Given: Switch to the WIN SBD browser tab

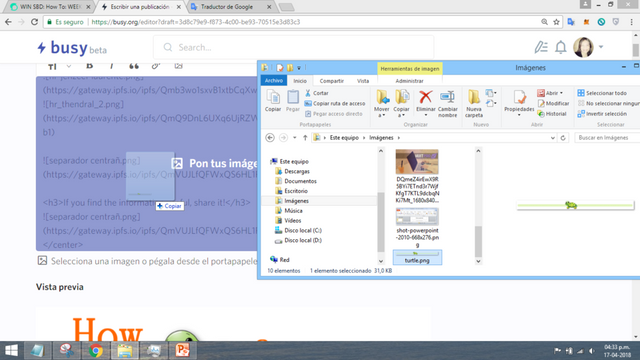Looking at the screenshot, I should pos(50,7).
